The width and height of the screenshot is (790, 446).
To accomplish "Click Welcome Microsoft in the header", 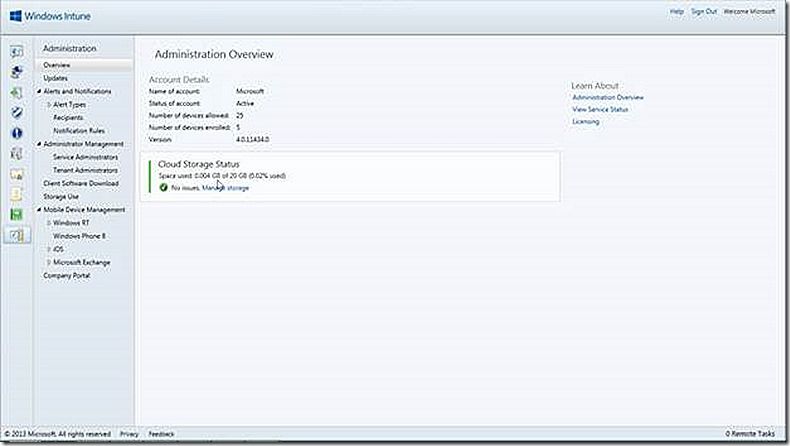I will pyautogui.click(x=749, y=11).
